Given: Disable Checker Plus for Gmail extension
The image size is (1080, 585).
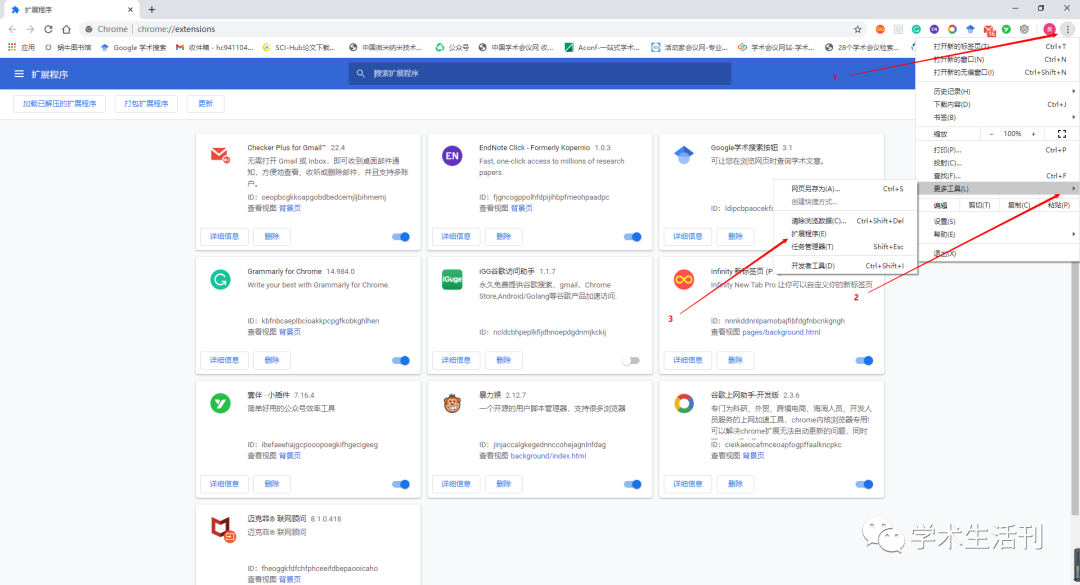Looking at the screenshot, I should tap(401, 236).
